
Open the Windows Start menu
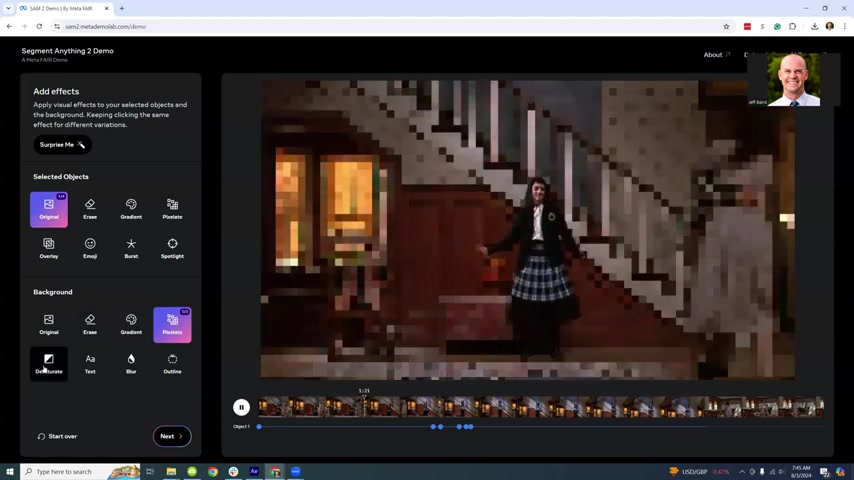click(x=10, y=471)
